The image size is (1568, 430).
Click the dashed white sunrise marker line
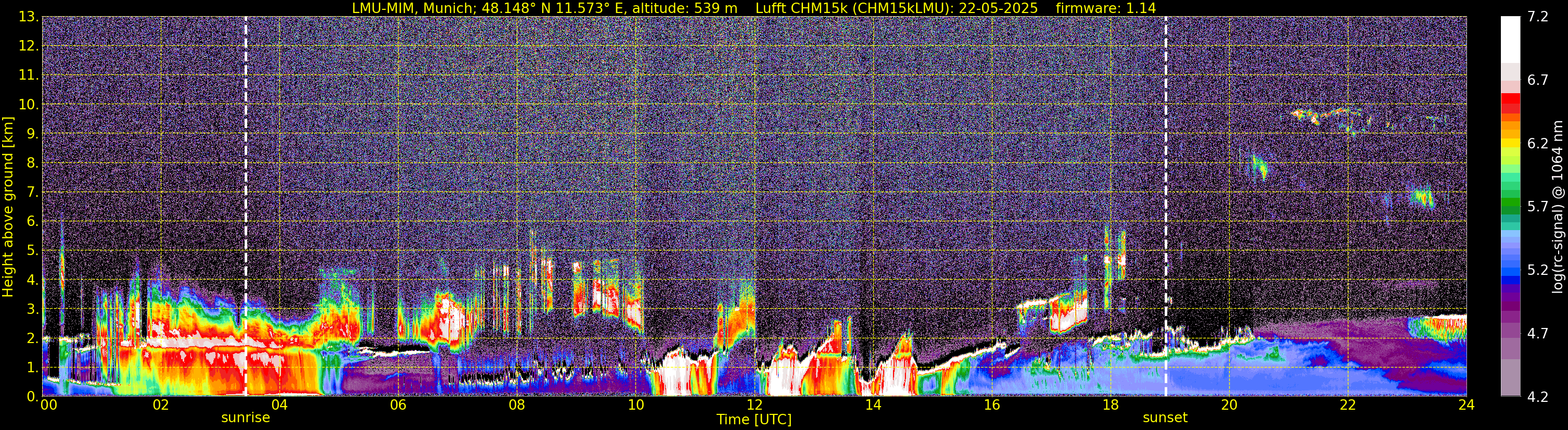(246, 207)
